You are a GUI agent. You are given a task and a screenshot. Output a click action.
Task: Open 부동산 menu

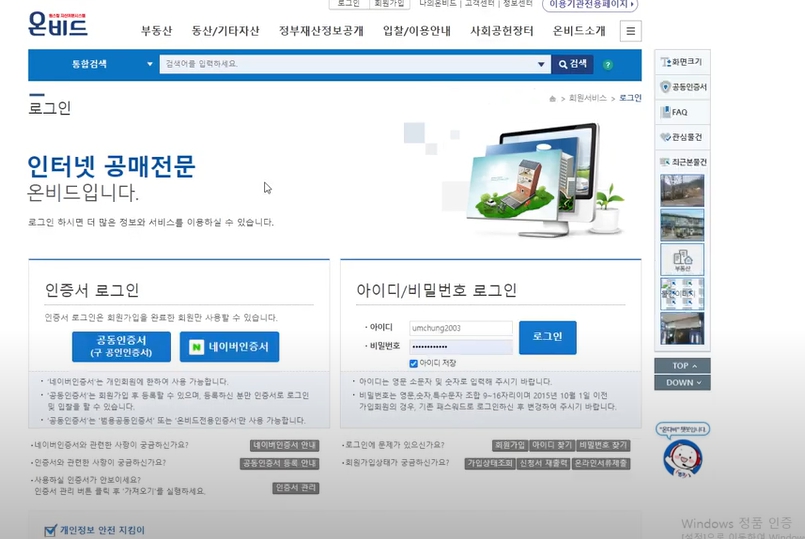tap(157, 31)
